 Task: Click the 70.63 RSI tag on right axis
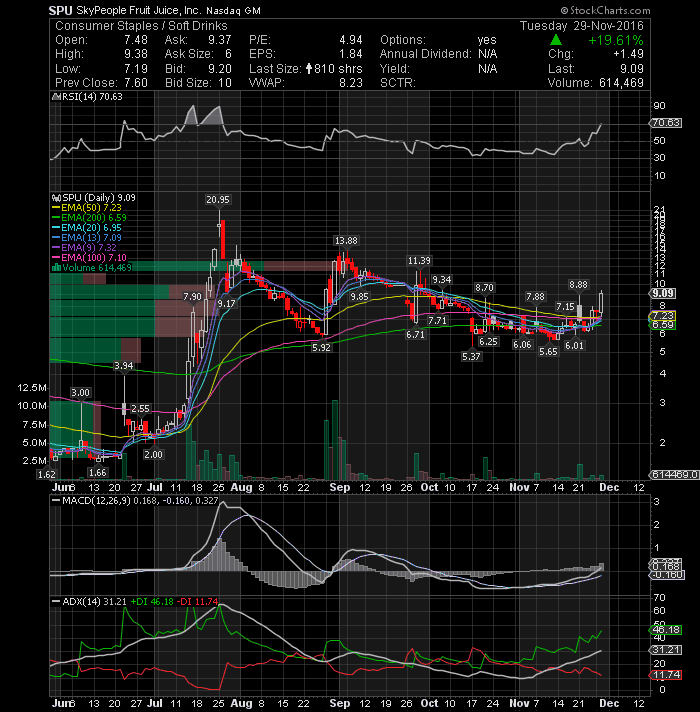click(x=666, y=123)
